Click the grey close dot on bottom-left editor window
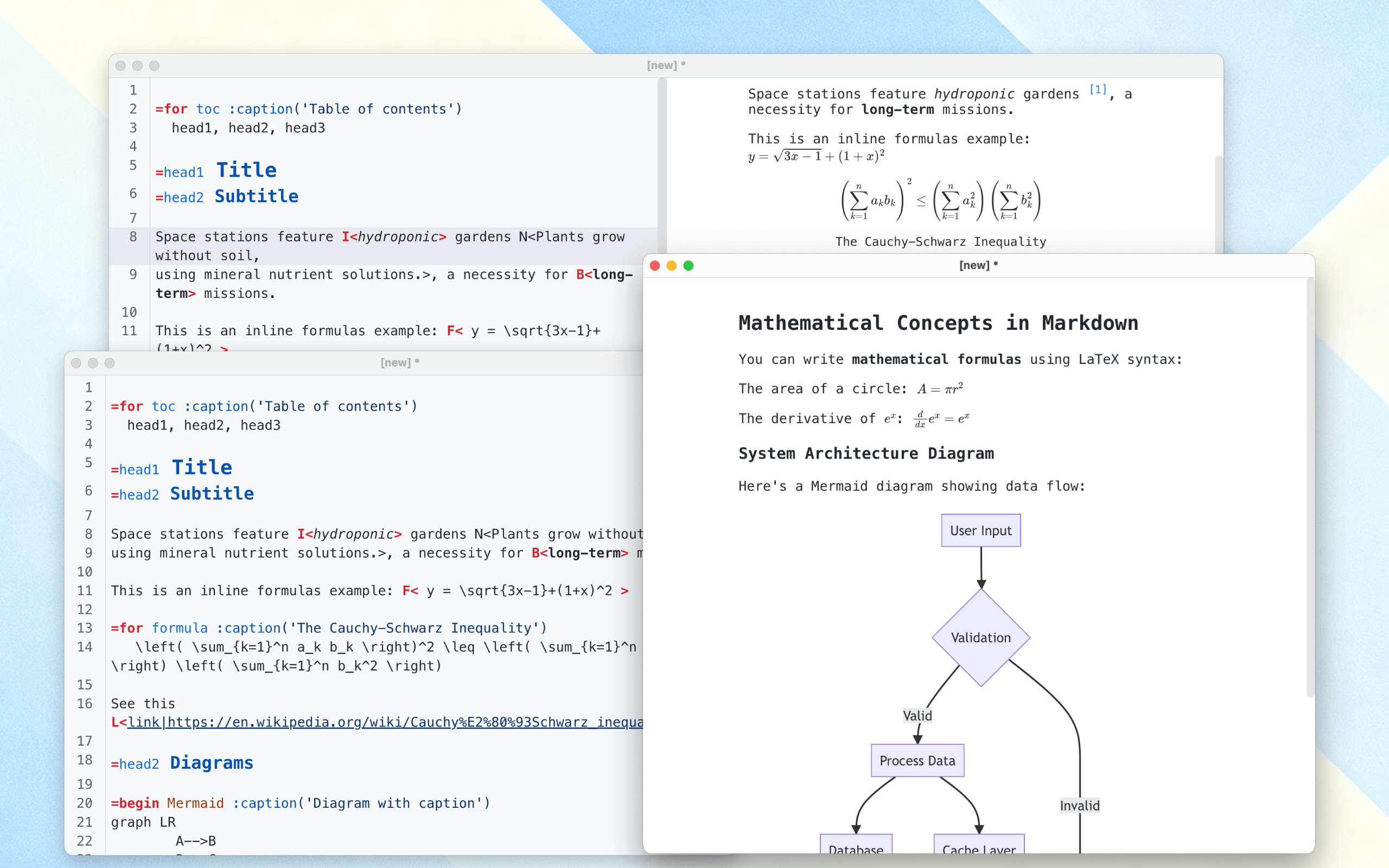Viewport: 1389px width, 868px height. 76,363
